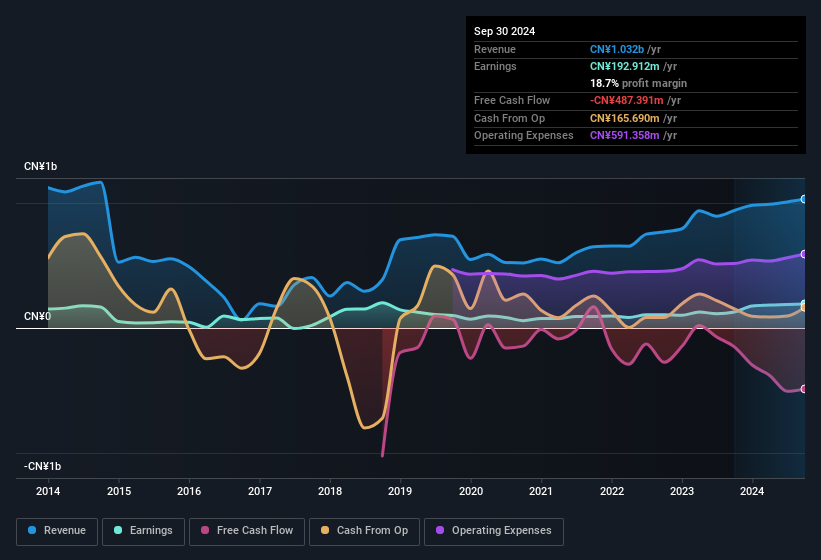
Task: Click the 2022 x-axis label
Action: (x=612, y=491)
